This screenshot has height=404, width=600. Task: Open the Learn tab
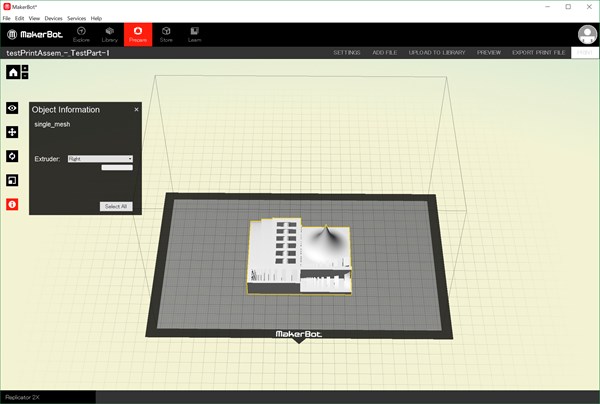pyautogui.click(x=194, y=34)
